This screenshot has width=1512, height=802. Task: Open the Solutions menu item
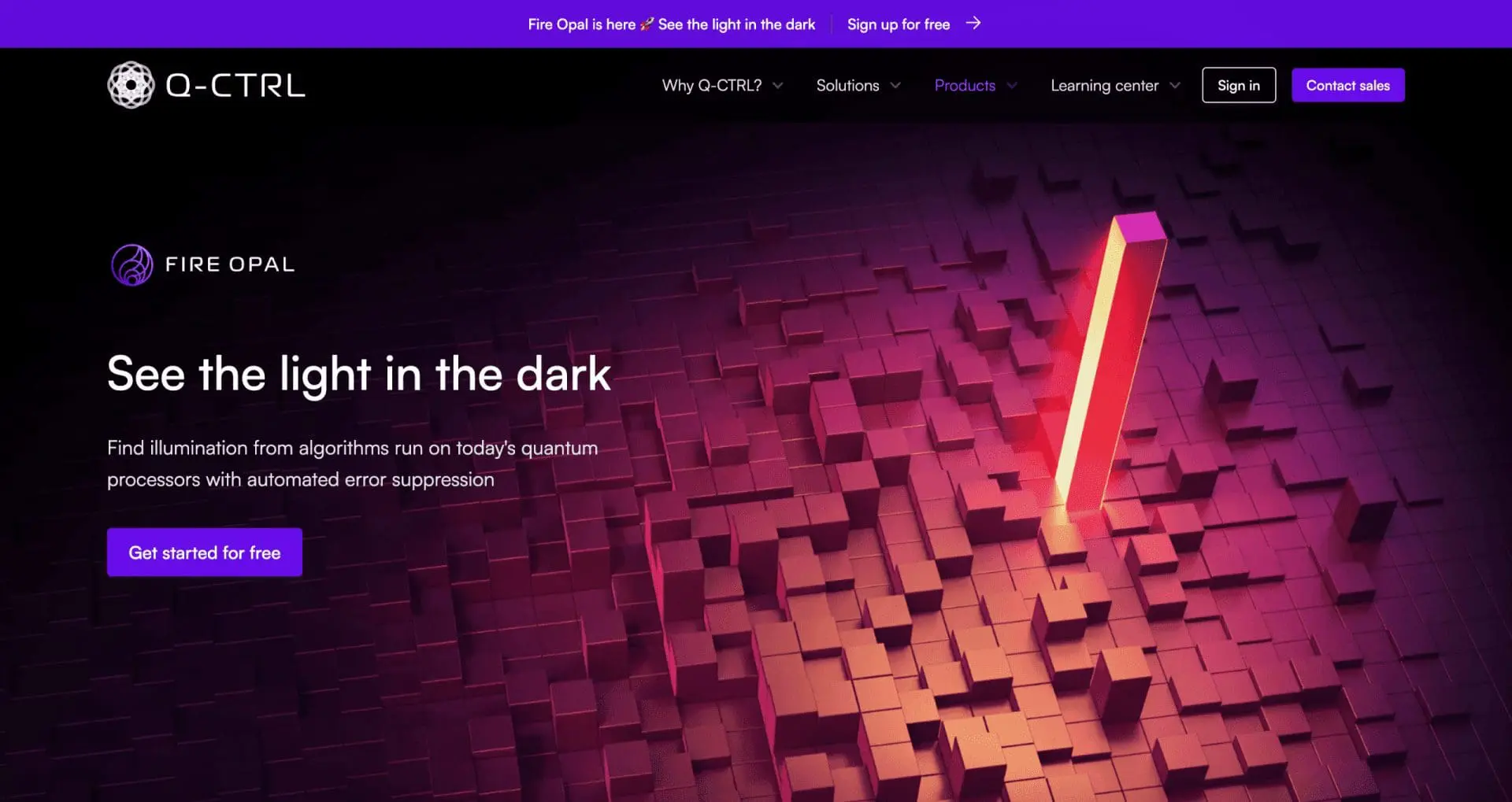(847, 86)
